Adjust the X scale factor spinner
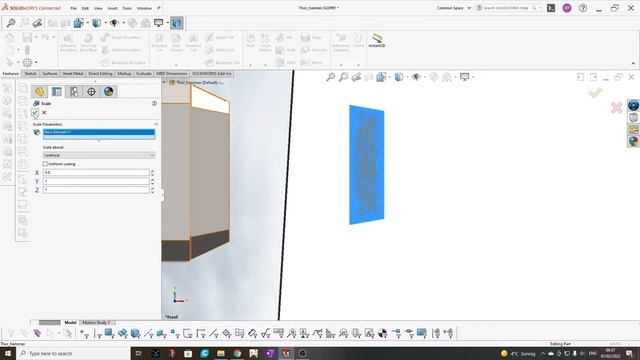 pyautogui.click(x=153, y=173)
